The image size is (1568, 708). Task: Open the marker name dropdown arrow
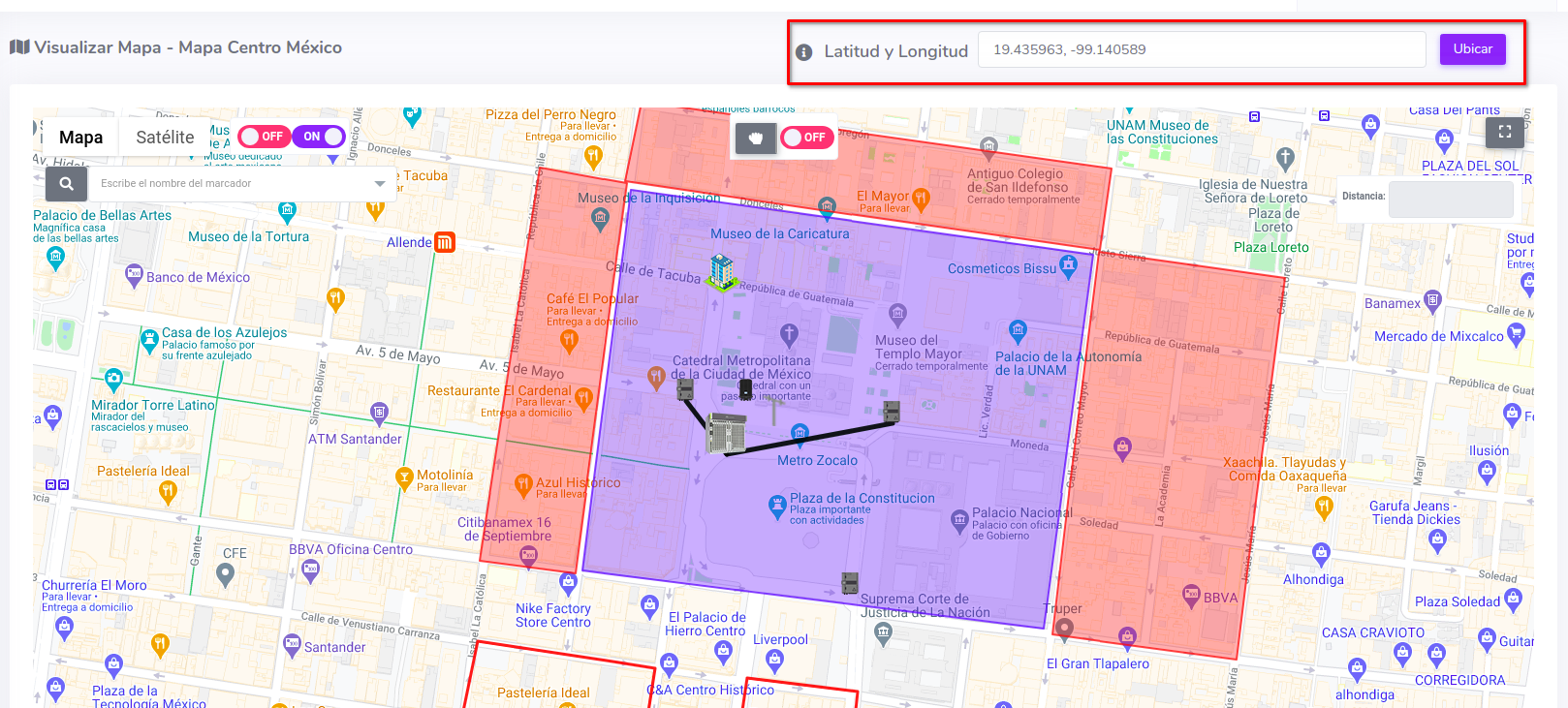(379, 183)
